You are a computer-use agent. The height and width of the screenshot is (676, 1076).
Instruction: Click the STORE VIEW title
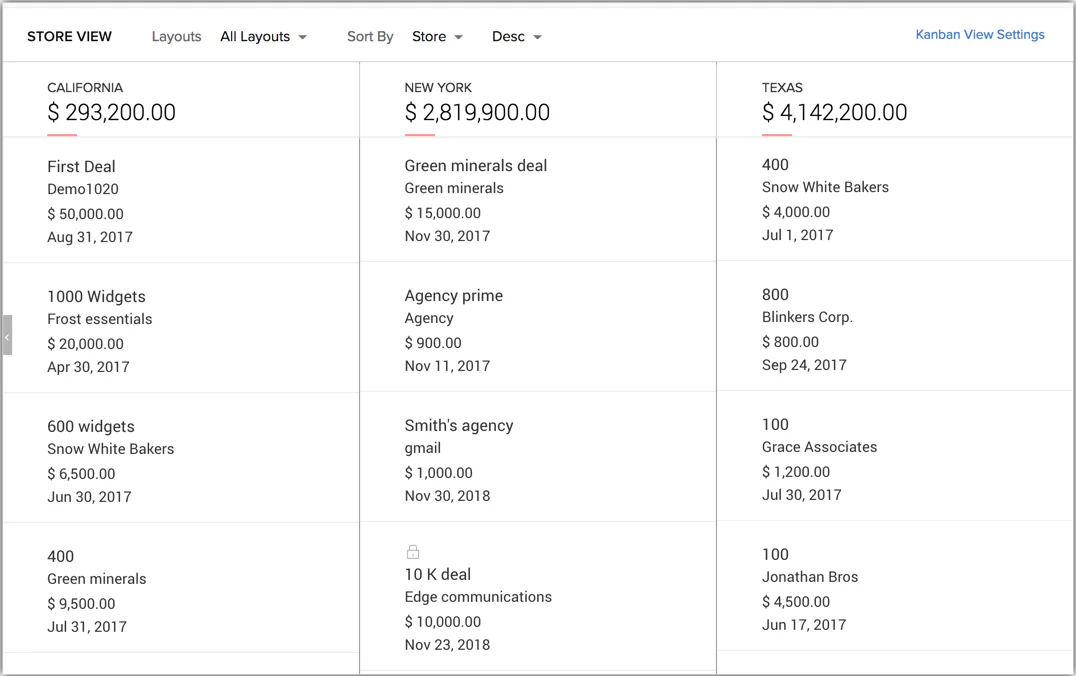pos(69,36)
